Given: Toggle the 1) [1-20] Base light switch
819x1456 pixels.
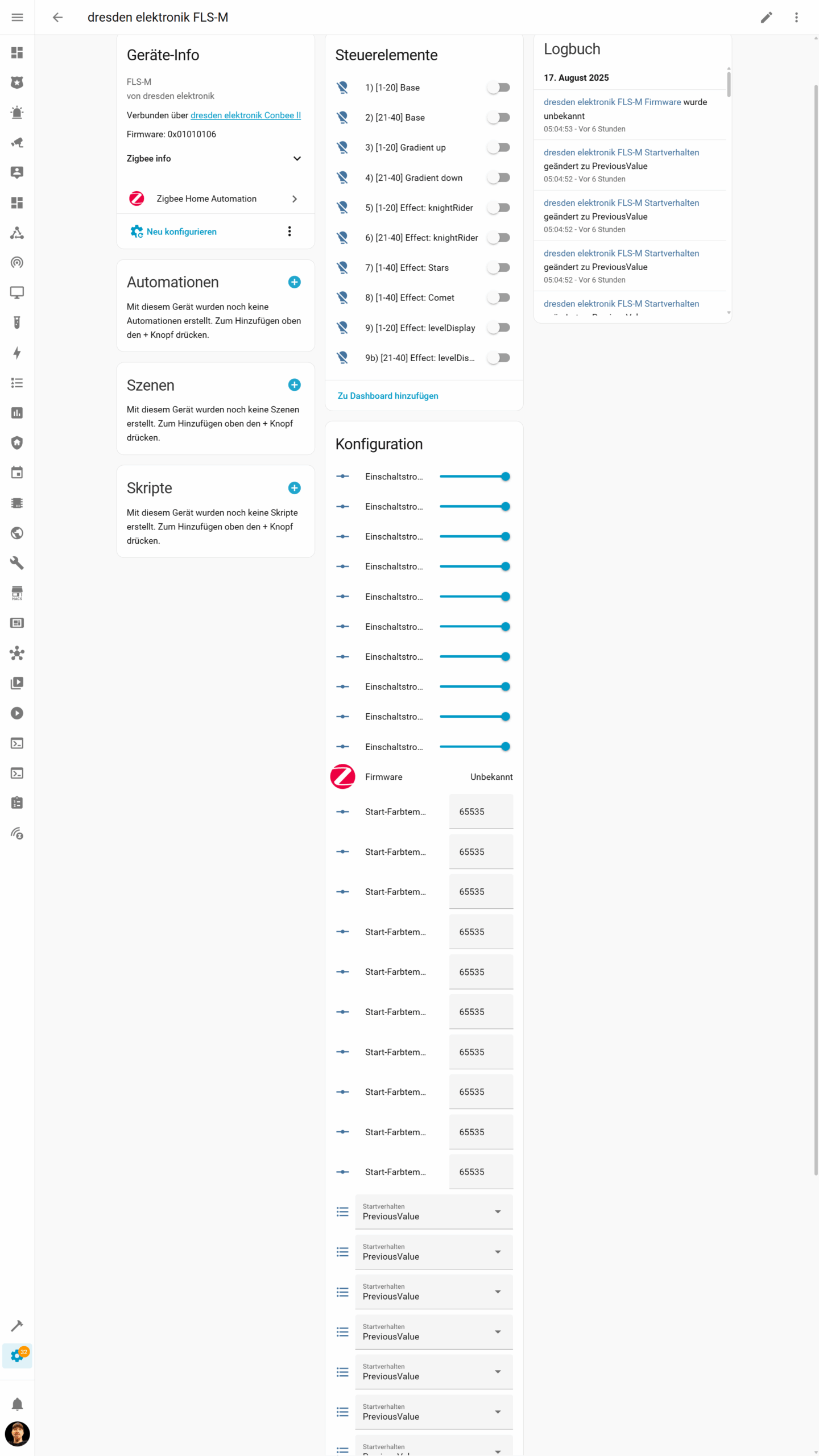Looking at the screenshot, I should pyautogui.click(x=499, y=88).
